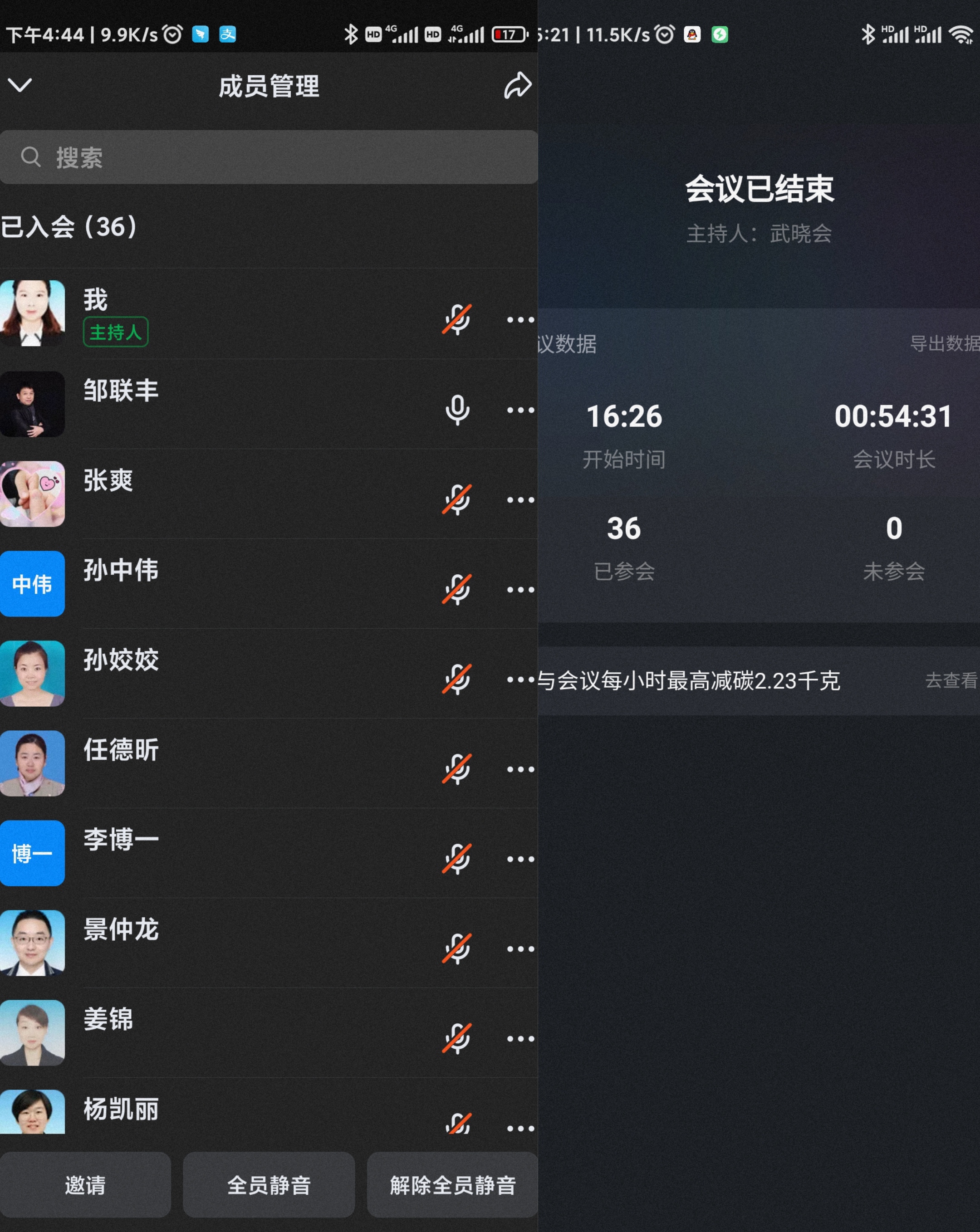Mute 邹联丰's active microphone

pyautogui.click(x=457, y=410)
